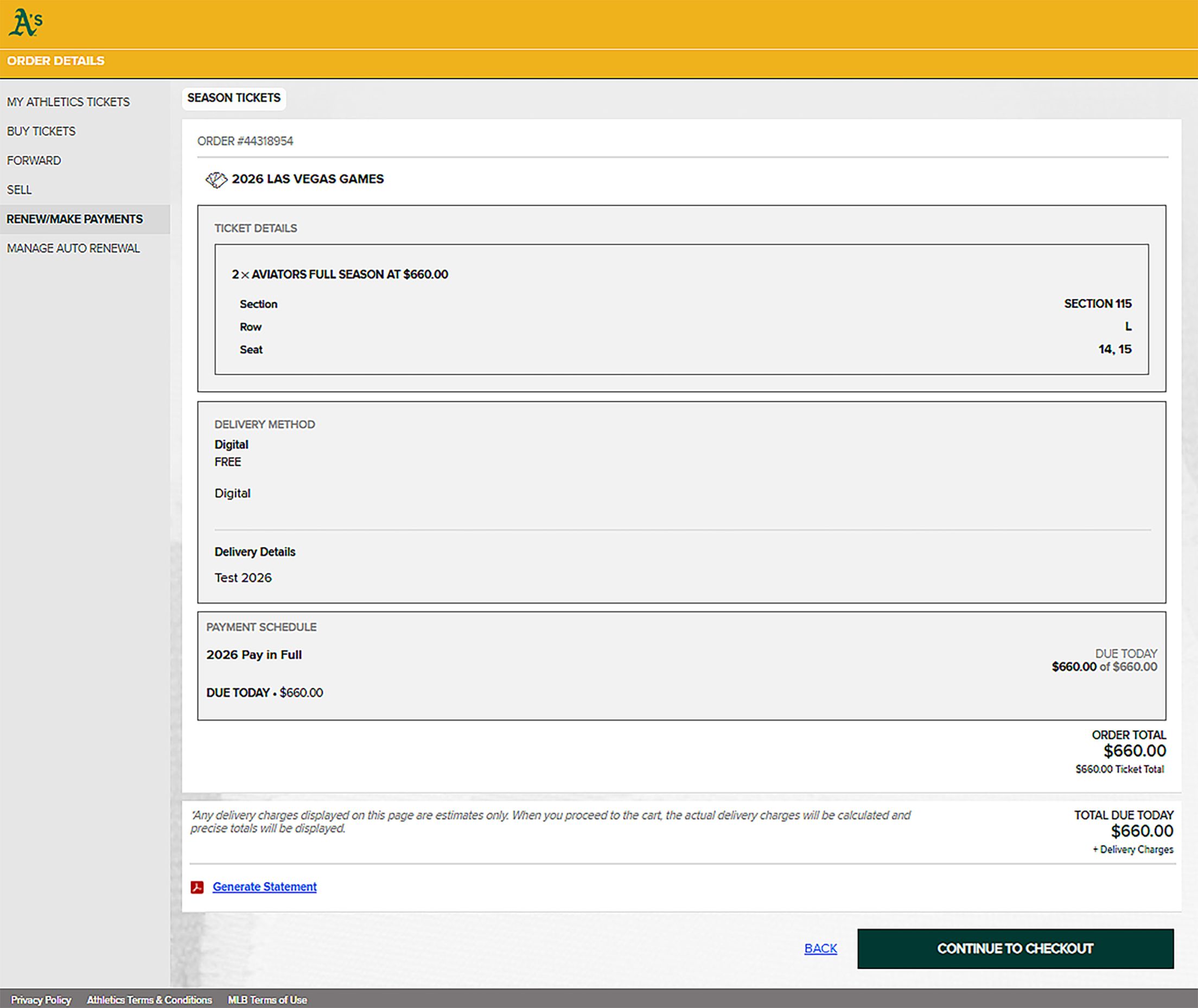
Task: Click the Back link
Action: click(820, 948)
